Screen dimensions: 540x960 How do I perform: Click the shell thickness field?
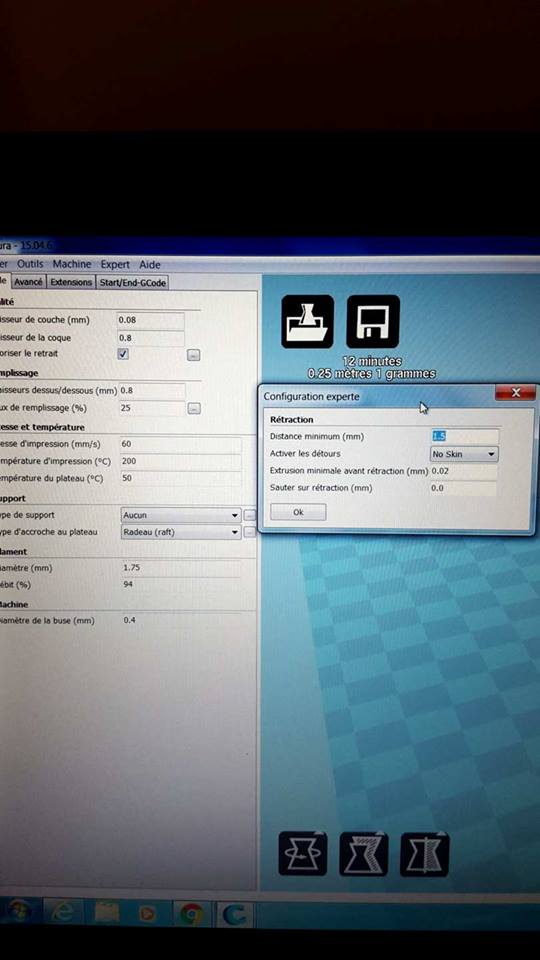point(151,338)
